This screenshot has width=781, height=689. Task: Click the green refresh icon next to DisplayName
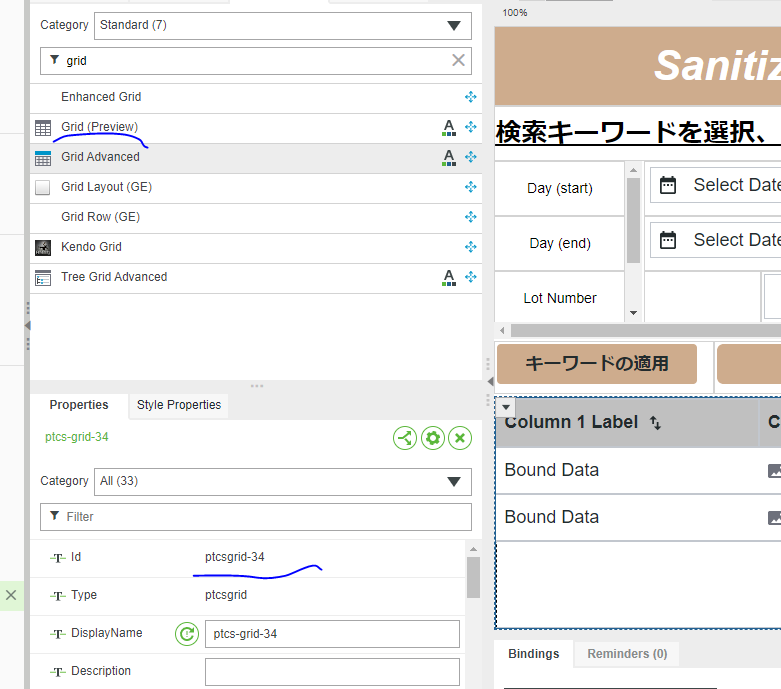tap(186, 633)
